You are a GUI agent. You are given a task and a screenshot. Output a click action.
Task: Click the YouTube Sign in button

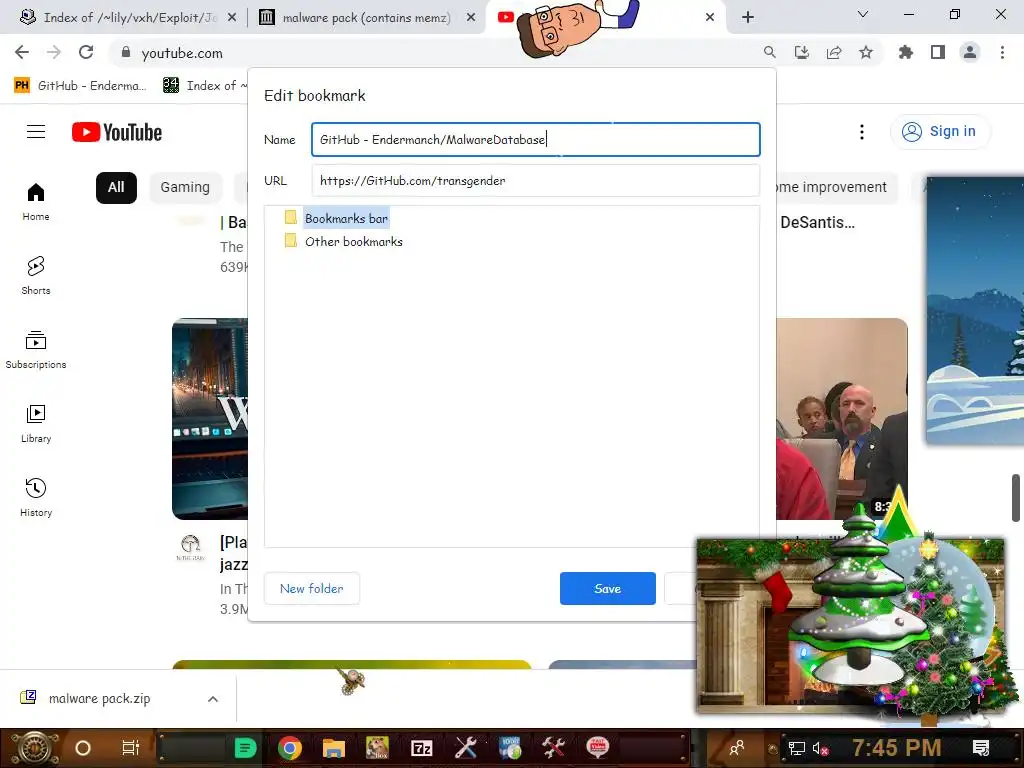(x=940, y=131)
